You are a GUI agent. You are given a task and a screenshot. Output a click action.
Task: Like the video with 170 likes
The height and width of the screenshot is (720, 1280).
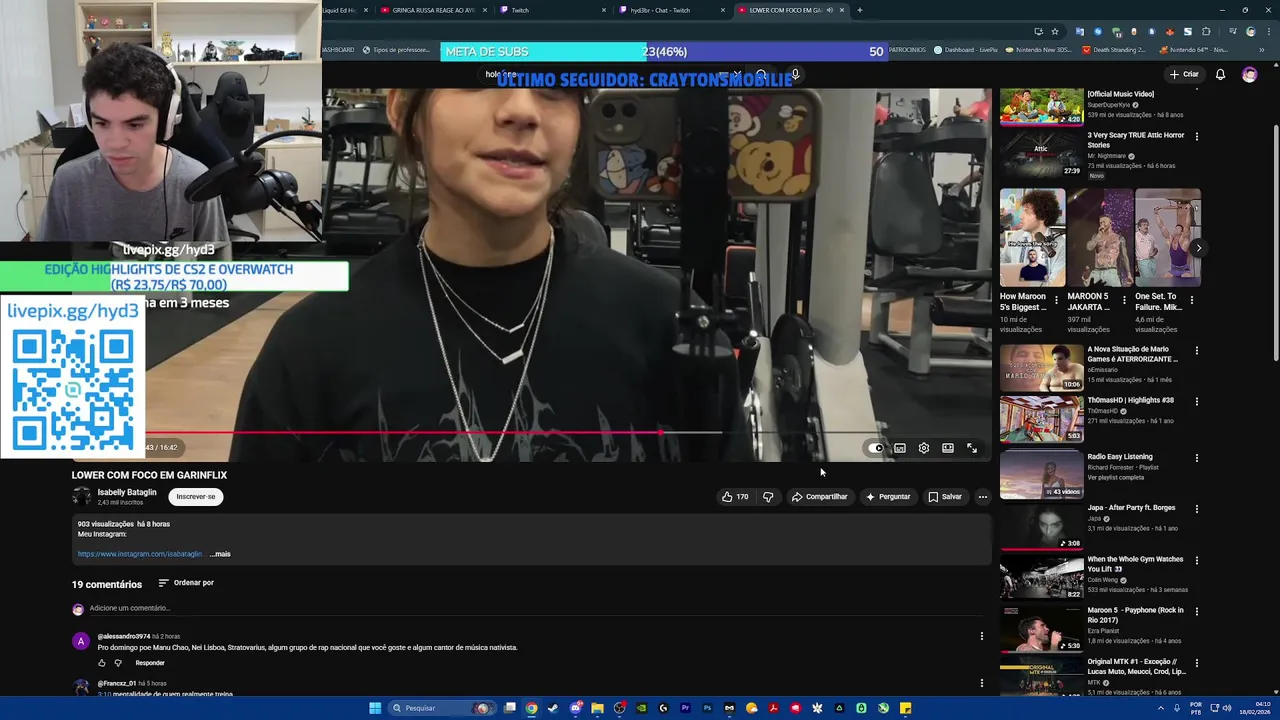pos(735,497)
